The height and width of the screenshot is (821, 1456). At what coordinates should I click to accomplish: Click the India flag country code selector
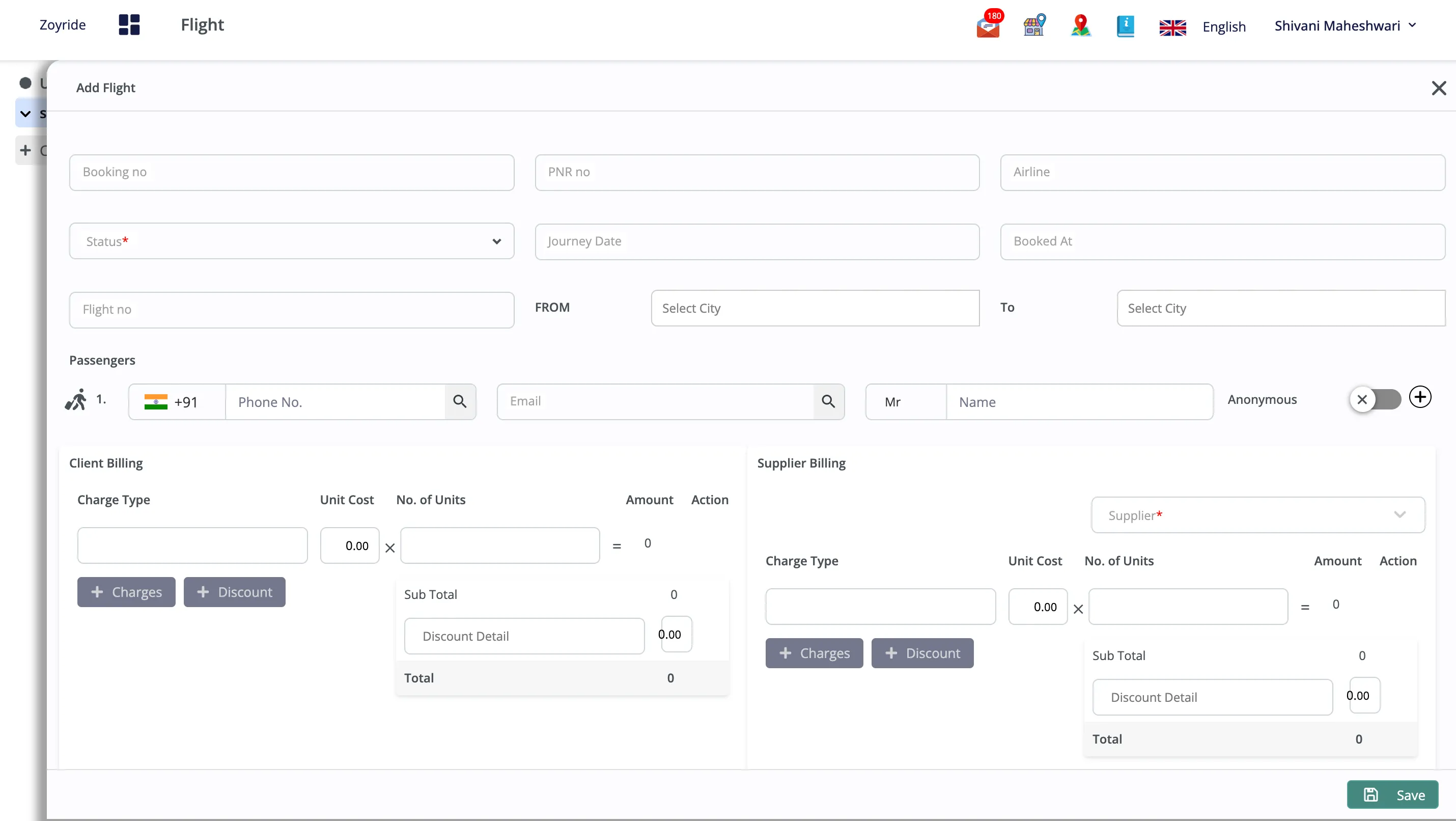pos(177,402)
